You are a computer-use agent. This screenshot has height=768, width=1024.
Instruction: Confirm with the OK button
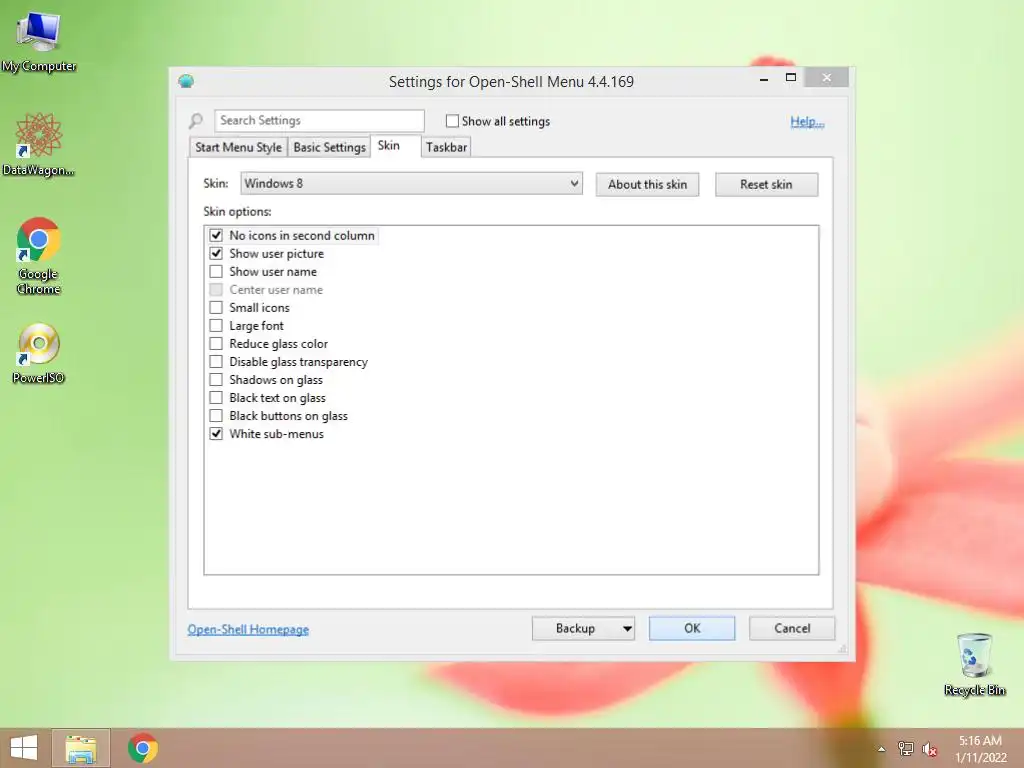692,628
